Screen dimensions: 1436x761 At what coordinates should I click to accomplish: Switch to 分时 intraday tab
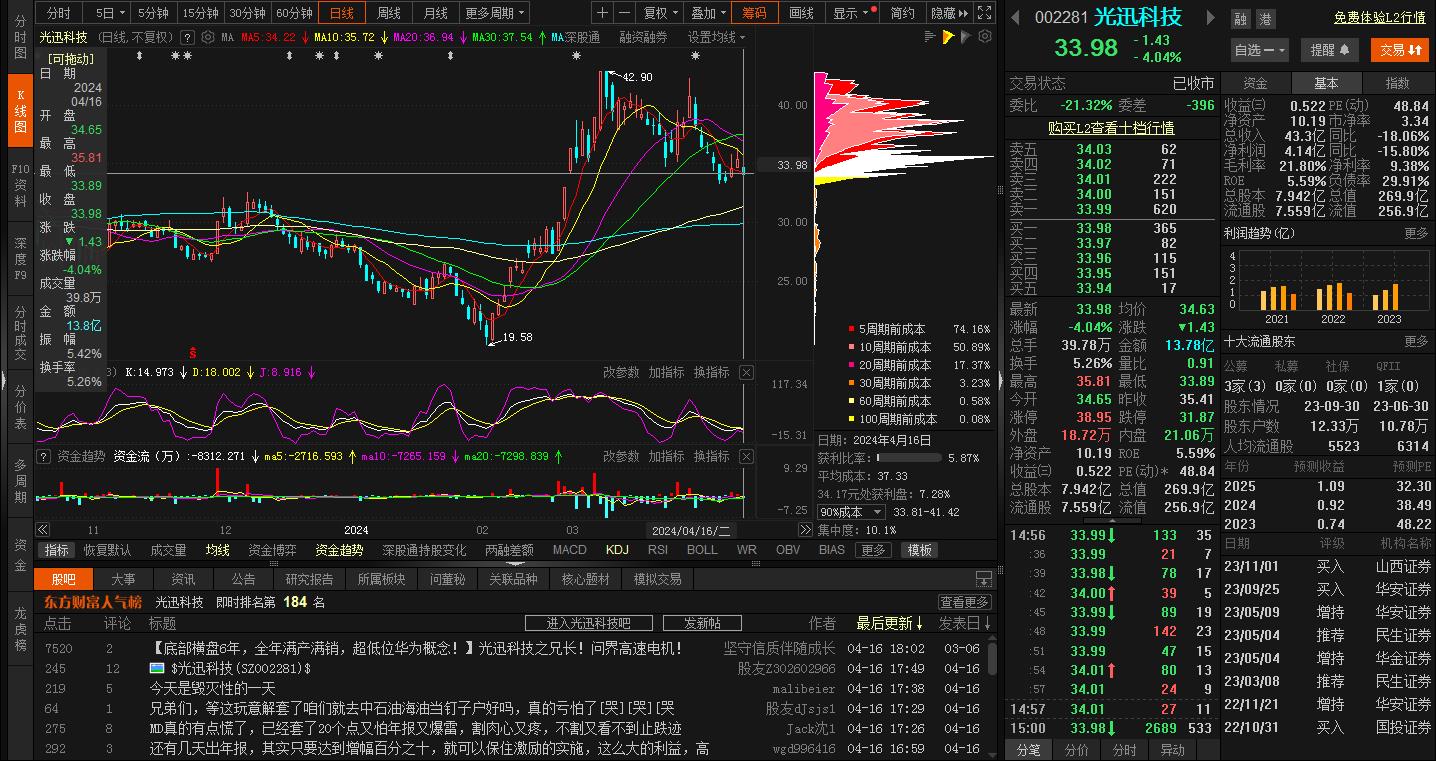tap(59, 13)
